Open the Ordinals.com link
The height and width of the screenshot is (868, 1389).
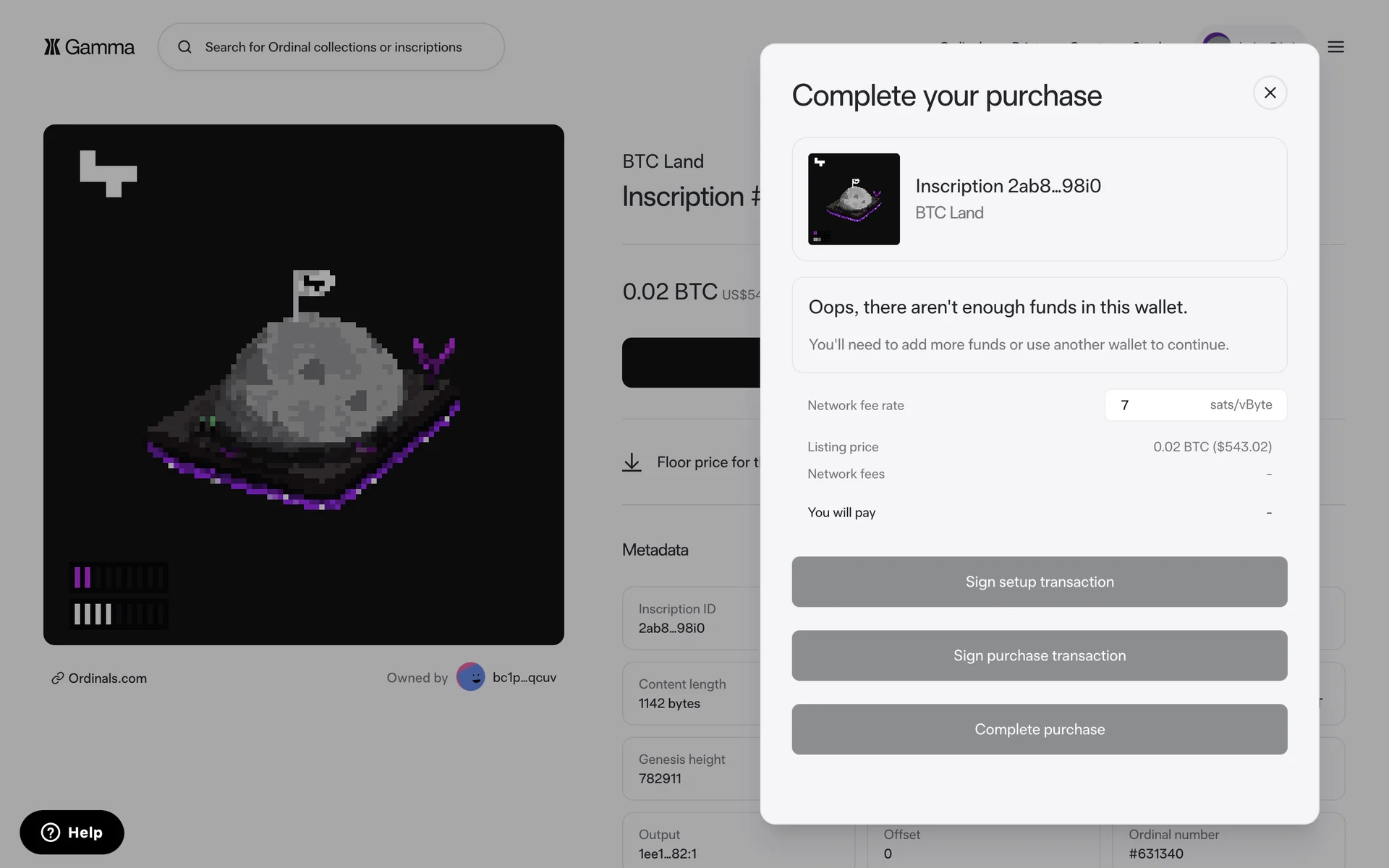coord(107,678)
